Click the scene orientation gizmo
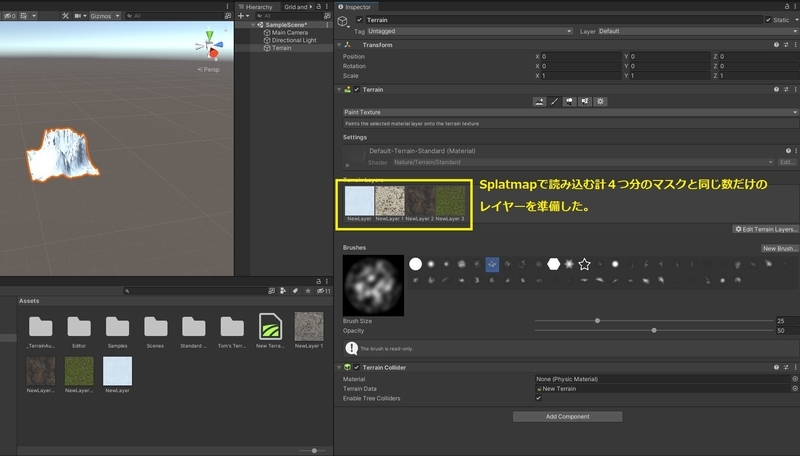The width and height of the screenshot is (800, 456). [210, 46]
